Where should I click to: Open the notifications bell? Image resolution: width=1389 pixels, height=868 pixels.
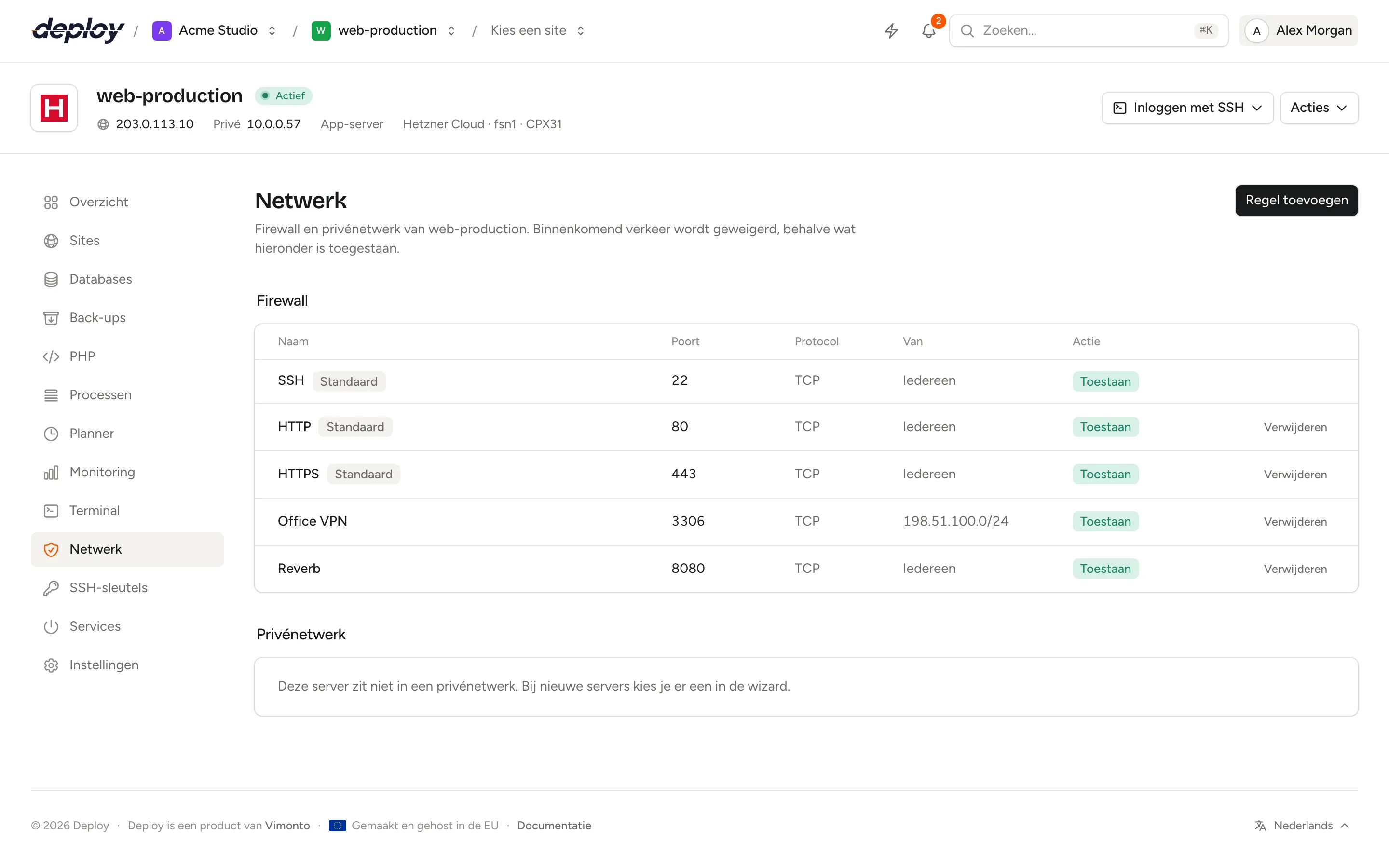click(929, 30)
